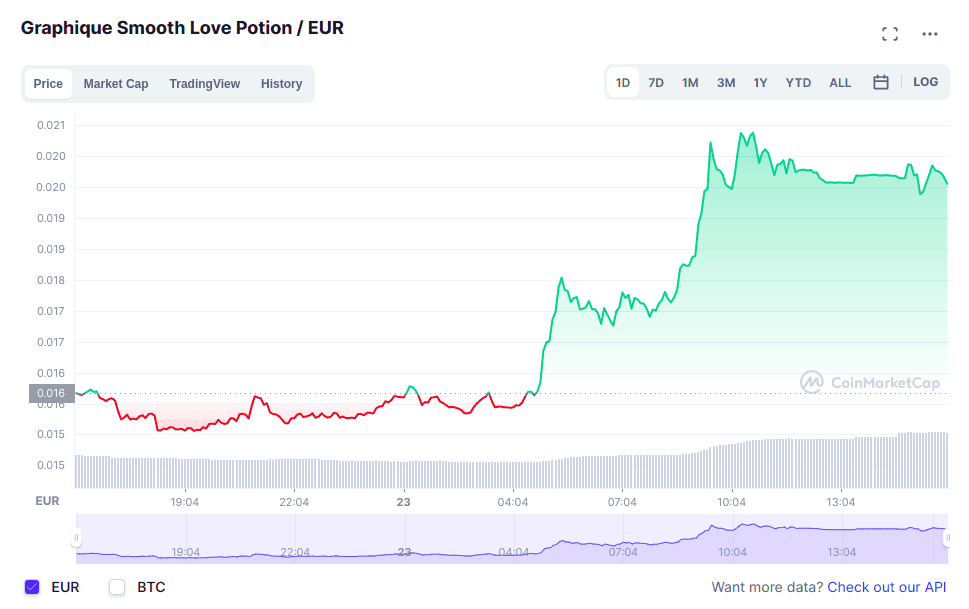
Task: Grab the left range slider handle
Action: tap(76, 538)
